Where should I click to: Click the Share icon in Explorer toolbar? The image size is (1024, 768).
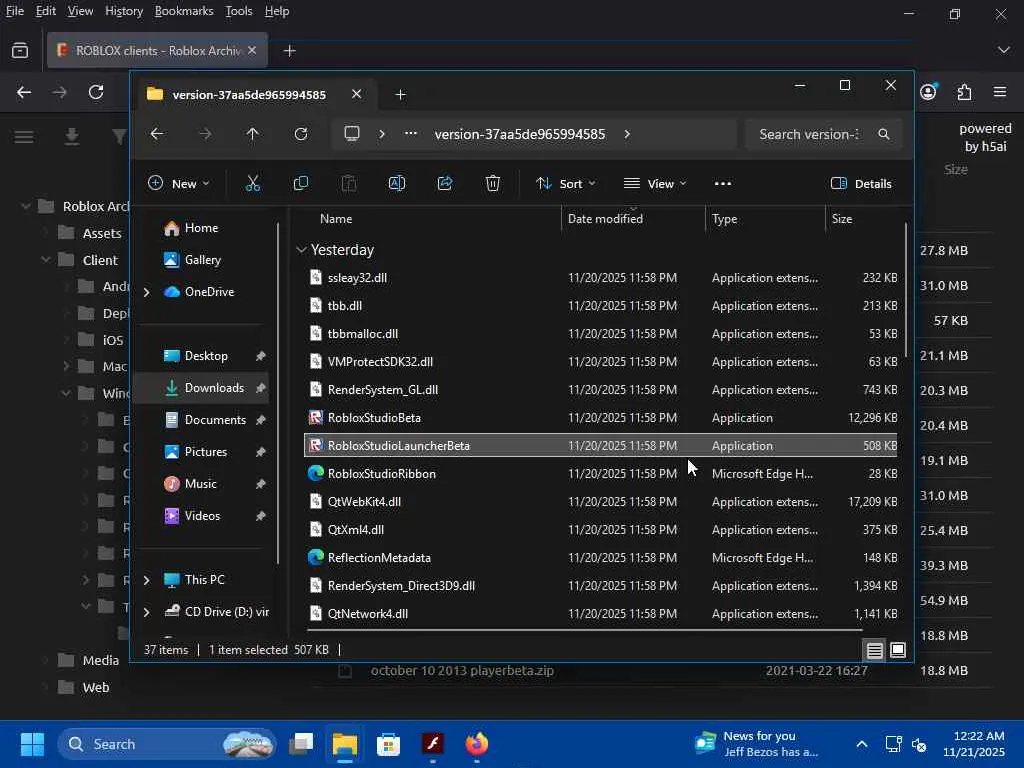point(445,184)
